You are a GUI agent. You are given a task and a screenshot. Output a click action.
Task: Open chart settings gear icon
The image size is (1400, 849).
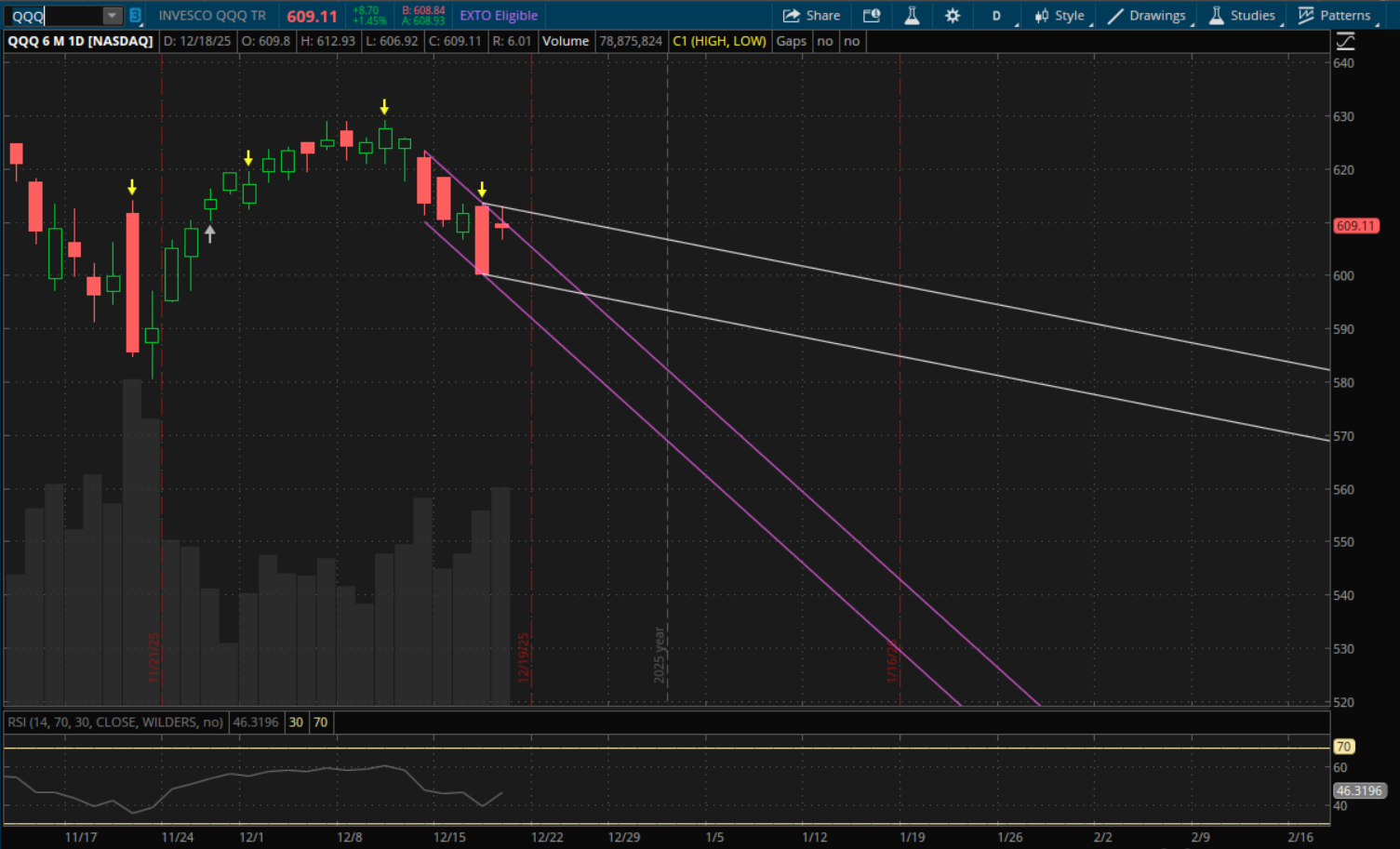tap(953, 16)
